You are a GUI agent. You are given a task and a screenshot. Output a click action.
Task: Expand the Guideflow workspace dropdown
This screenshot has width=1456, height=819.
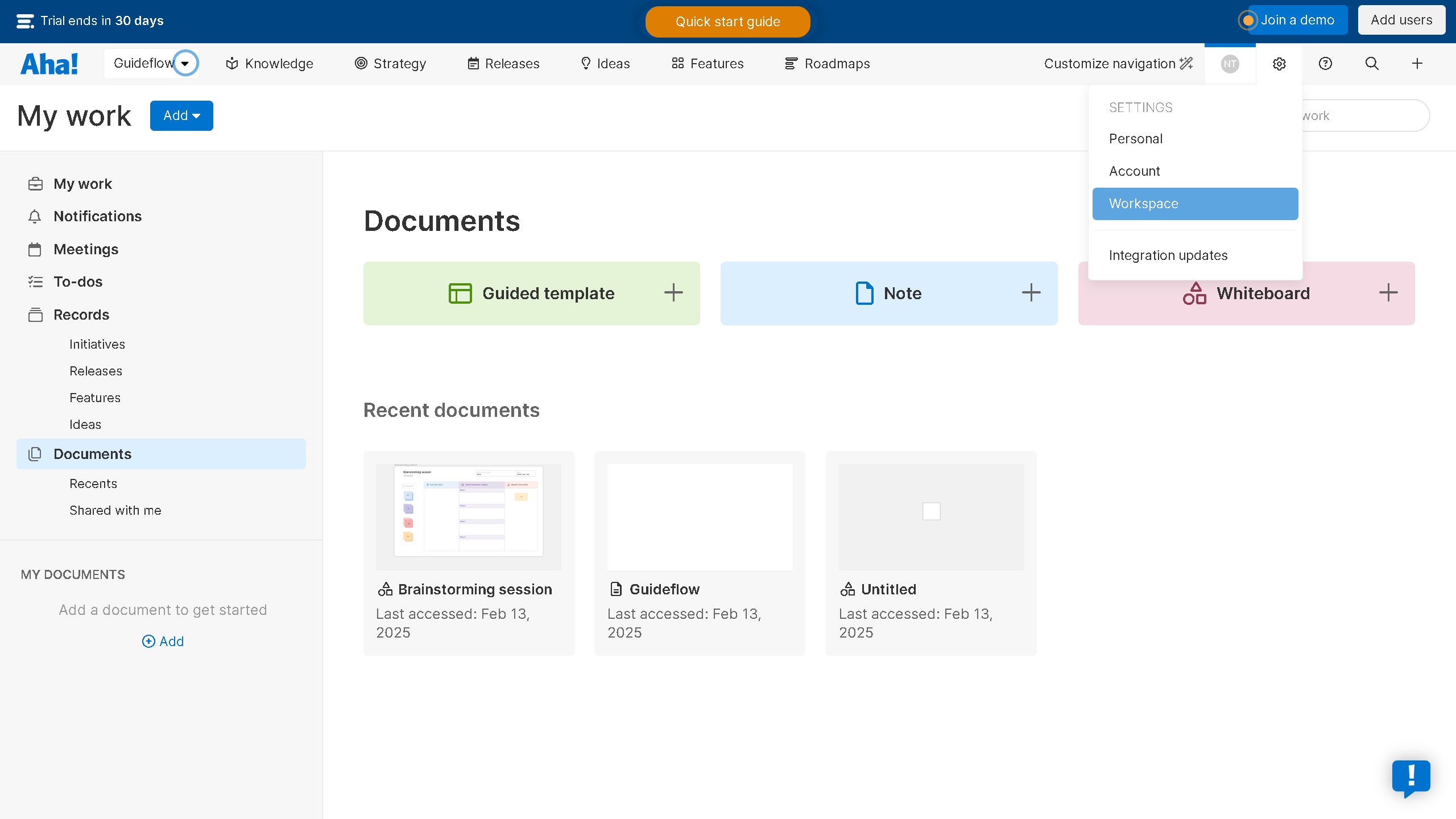tap(185, 63)
